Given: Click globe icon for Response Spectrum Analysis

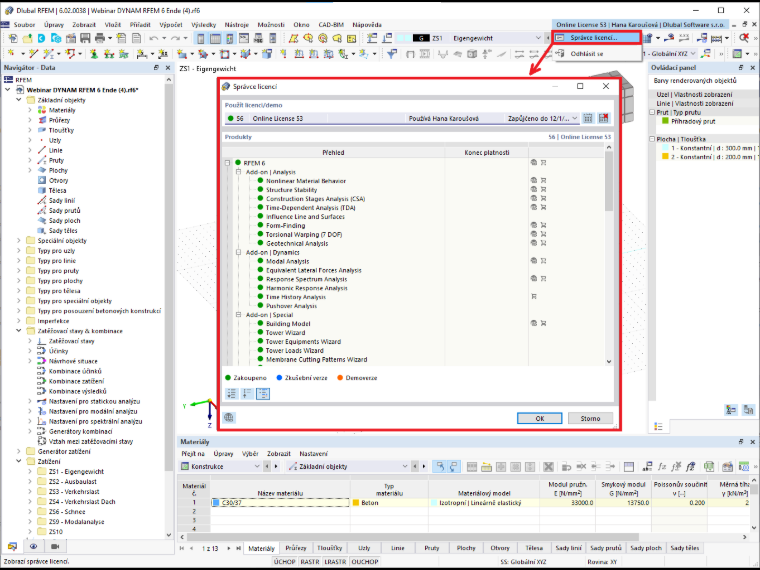Looking at the screenshot, I should 534,279.
